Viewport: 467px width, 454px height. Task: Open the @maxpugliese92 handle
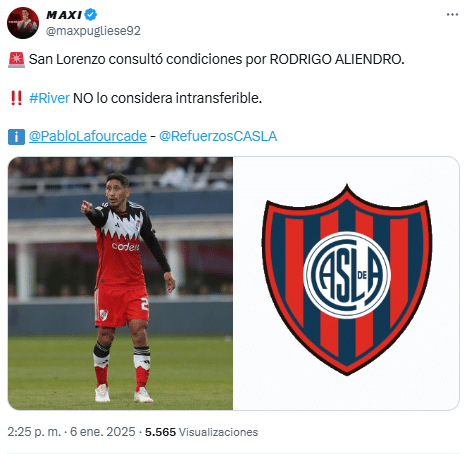pyautogui.click(x=93, y=31)
